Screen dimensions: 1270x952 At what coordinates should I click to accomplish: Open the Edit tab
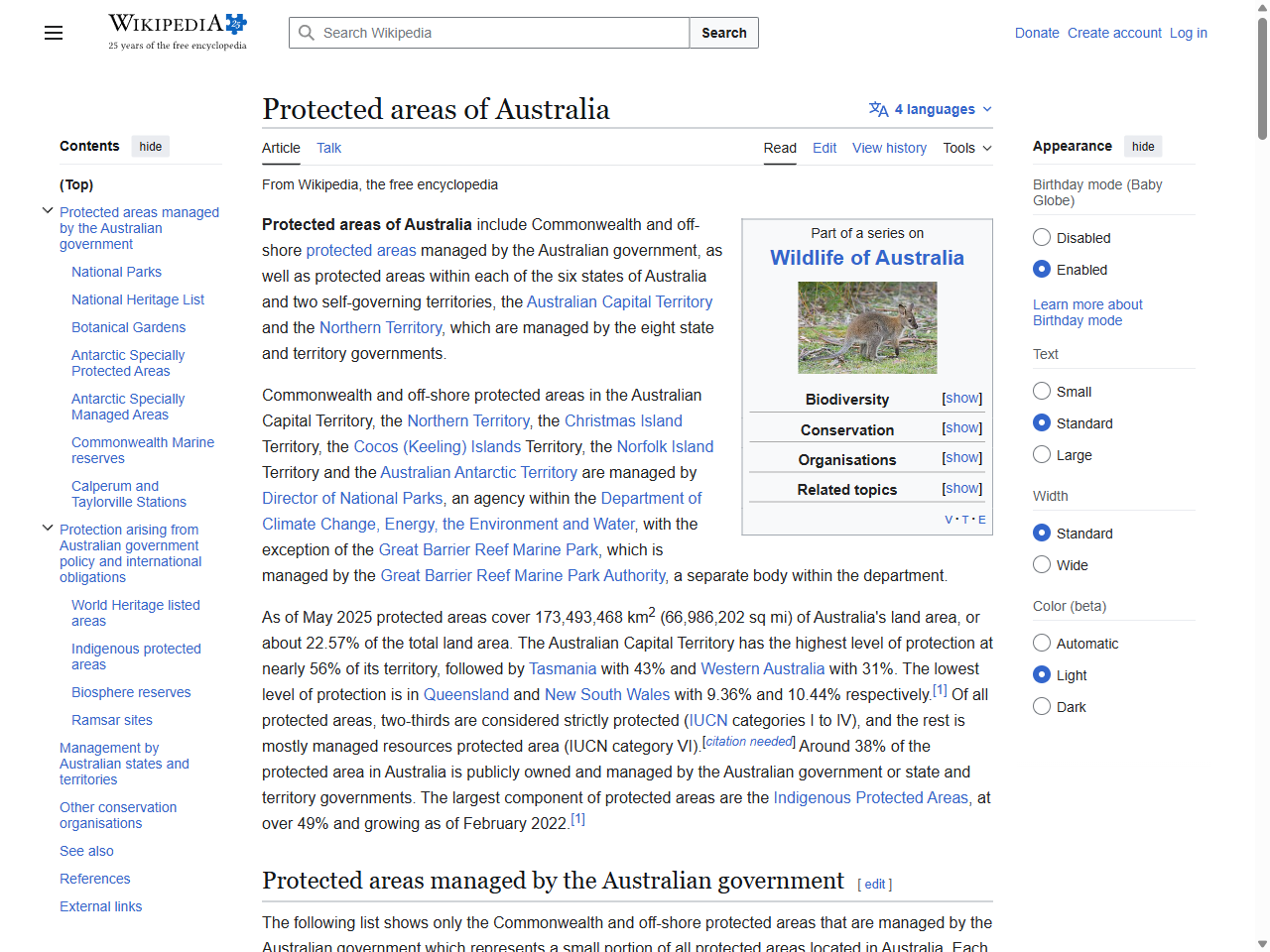(825, 148)
